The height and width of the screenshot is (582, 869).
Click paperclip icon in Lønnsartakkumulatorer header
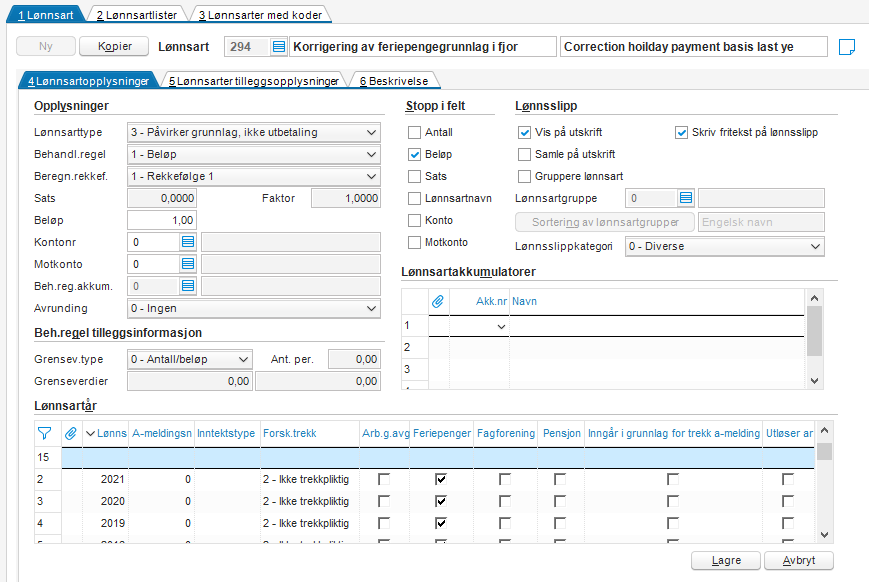pyautogui.click(x=438, y=302)
